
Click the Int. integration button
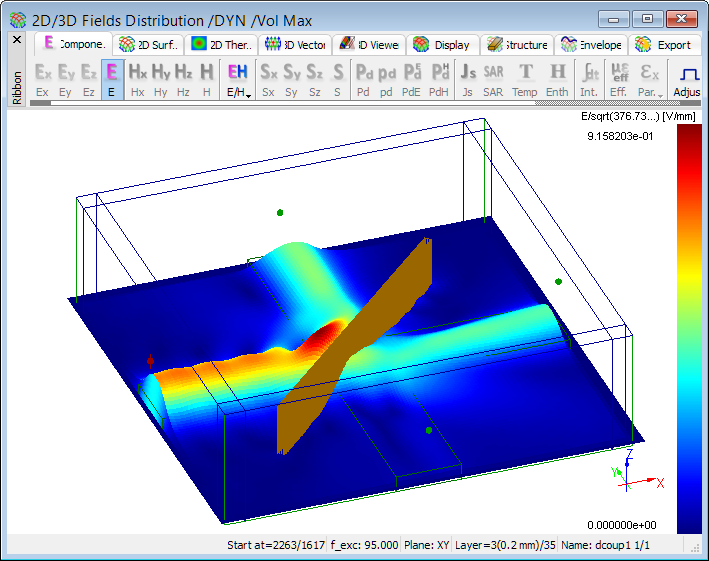point(589,79)
